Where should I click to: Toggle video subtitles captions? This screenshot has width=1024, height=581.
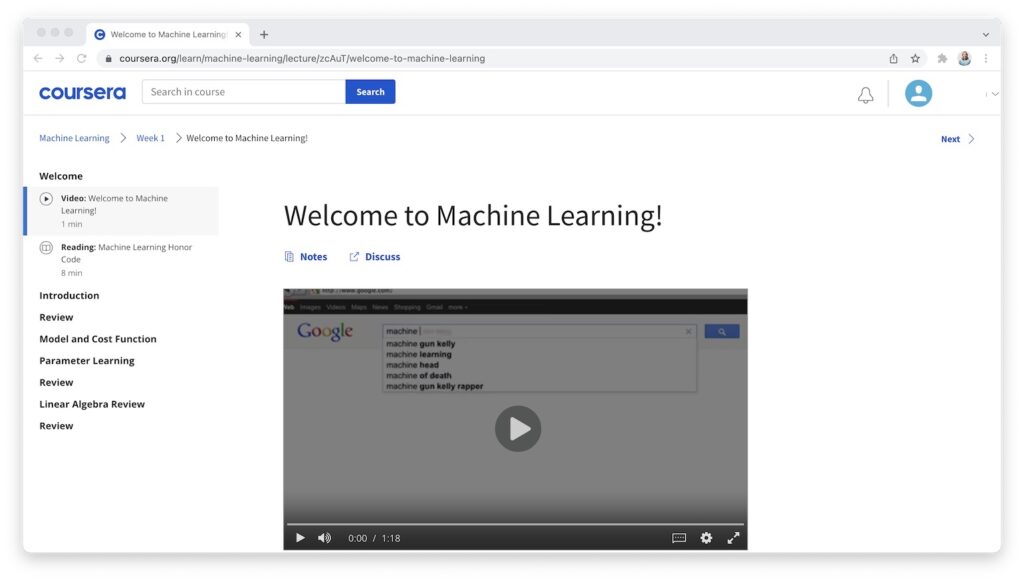point(679,538)
